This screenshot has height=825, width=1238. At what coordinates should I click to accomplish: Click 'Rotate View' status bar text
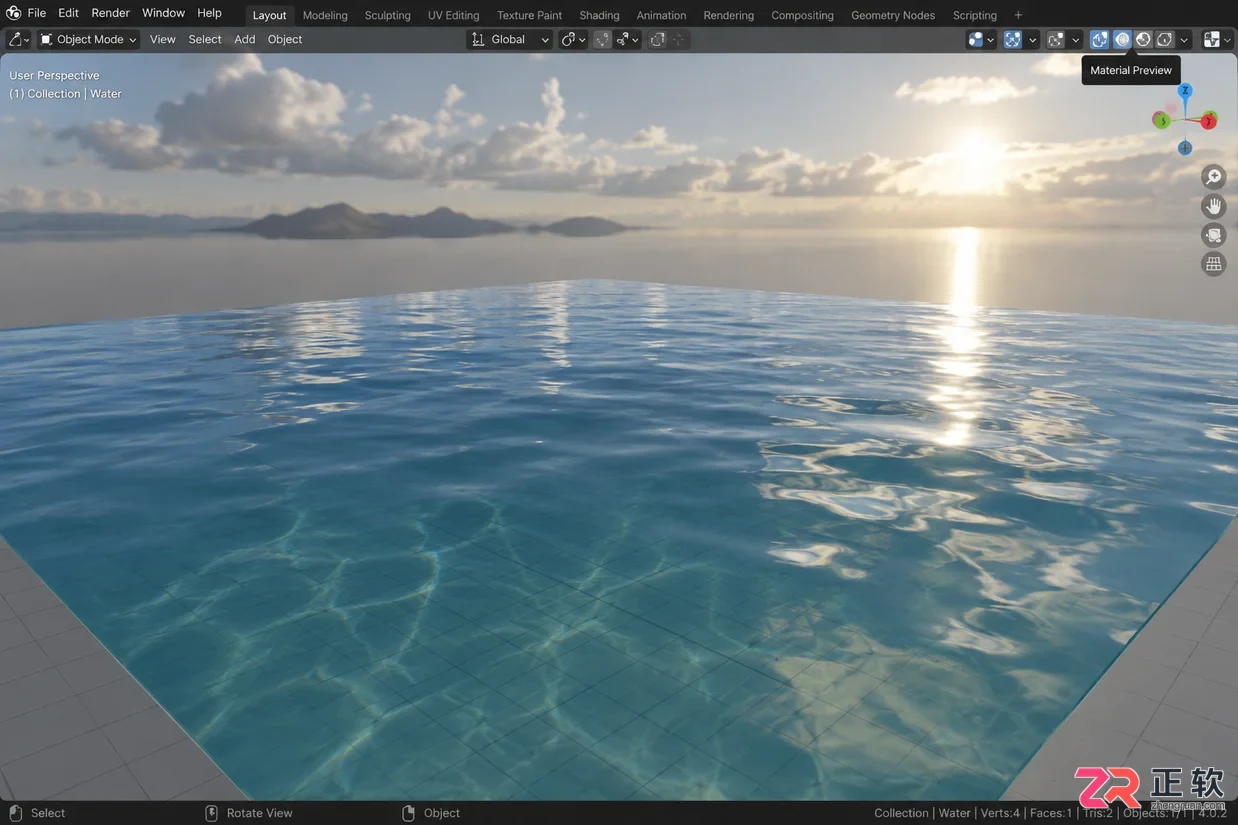[260, 813]
